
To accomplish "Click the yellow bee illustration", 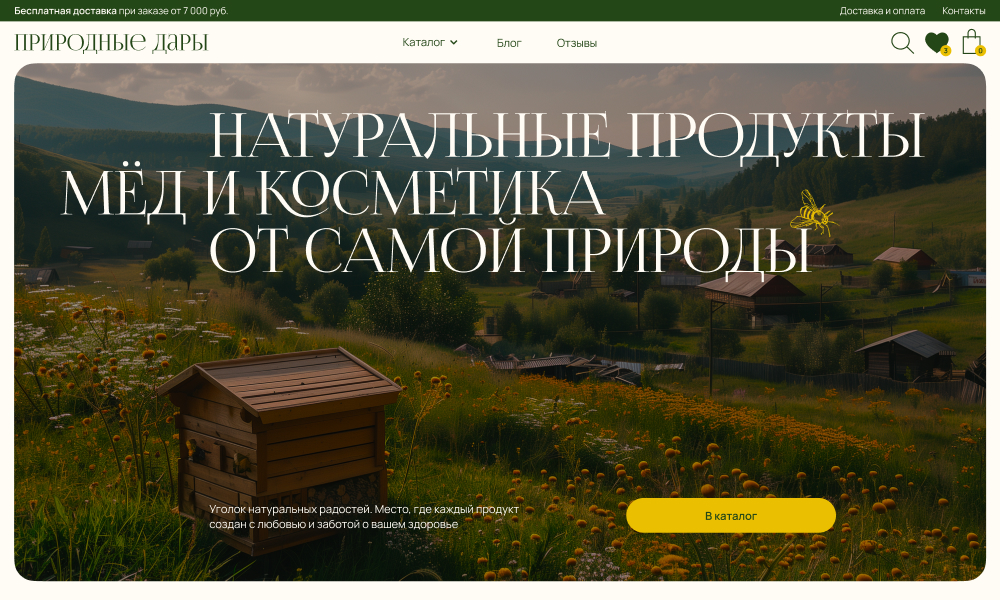I will point(812,213).
